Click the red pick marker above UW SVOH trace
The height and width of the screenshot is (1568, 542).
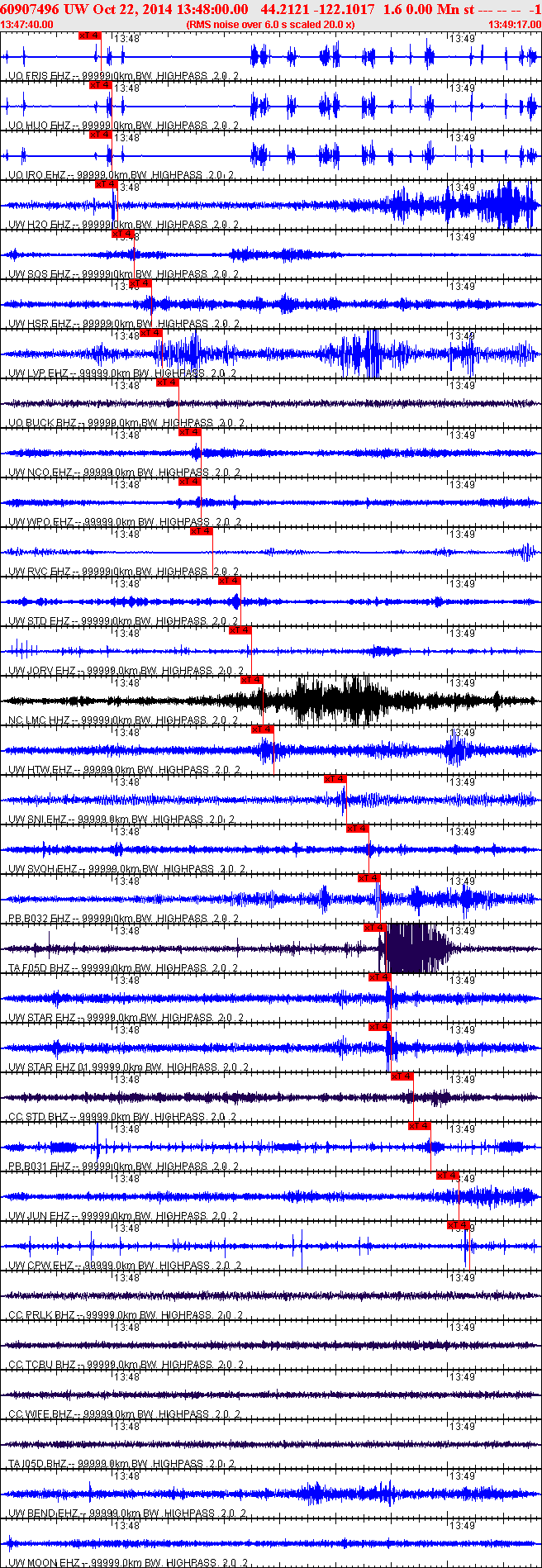(x=358, y=829)
